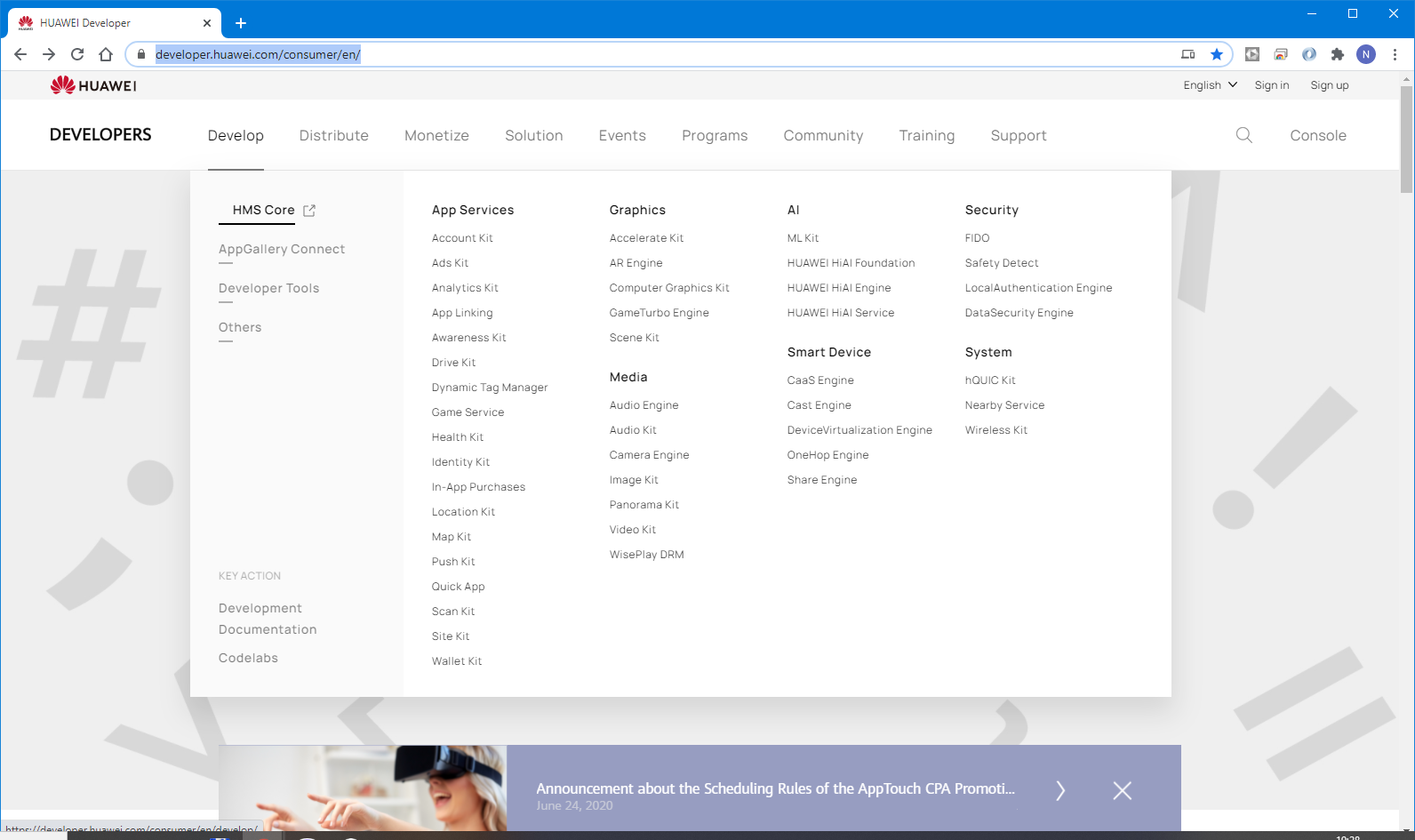Open DeviceVirtualization Engine
1415x840 pixels.
point(859,430)
